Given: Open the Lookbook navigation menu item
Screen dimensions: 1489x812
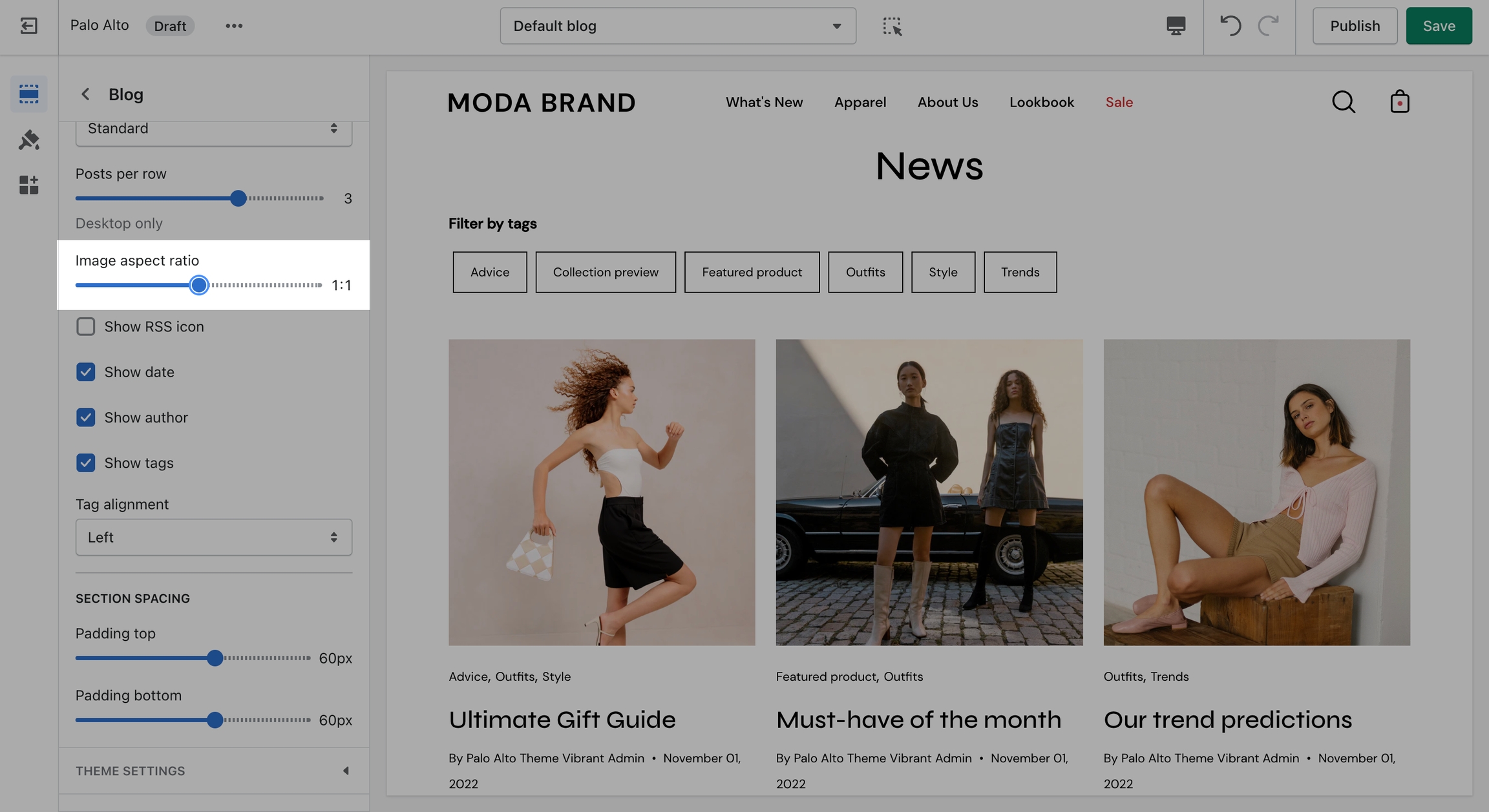Looking at the screenshot, I should [1041, 102].
